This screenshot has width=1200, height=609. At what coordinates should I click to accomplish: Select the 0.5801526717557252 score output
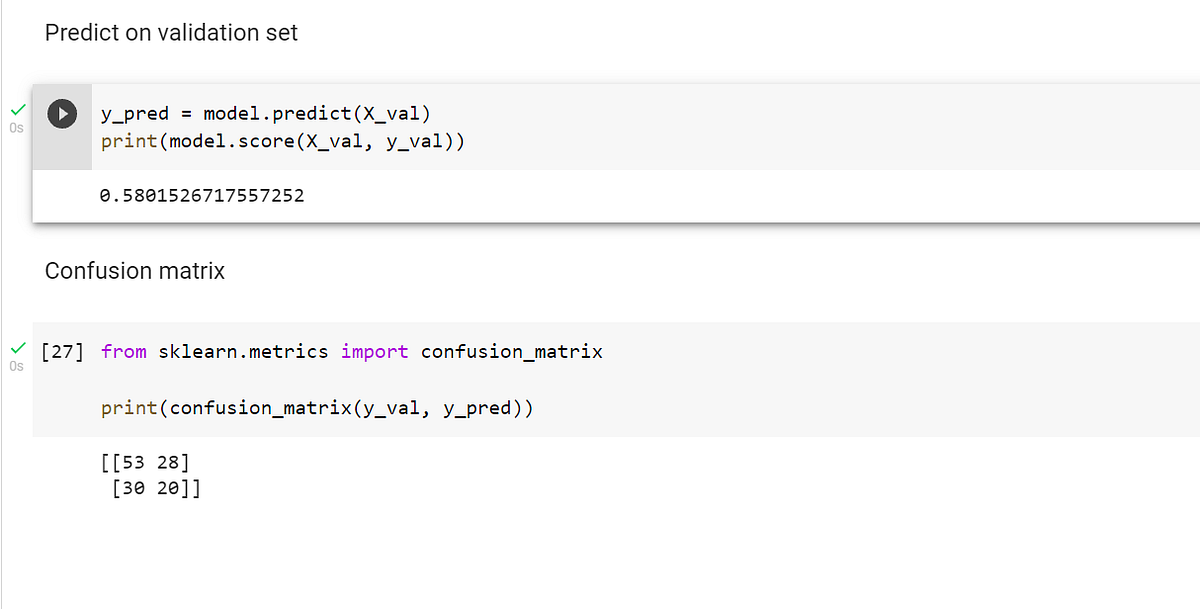click(202, 195)
